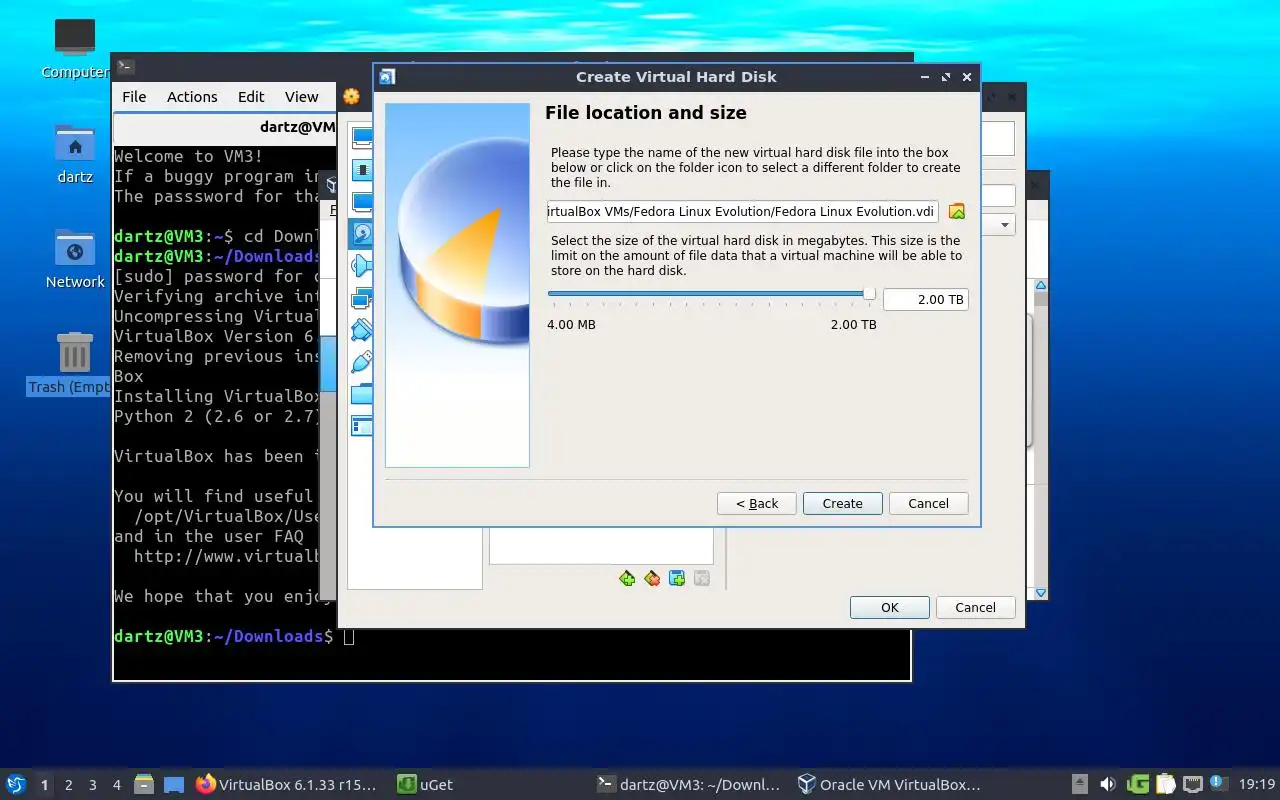Viewport: 1280px width, 800px height.
Task: Activate VirtualBox 6.1.33 taskbar window button
Action: (286, 785)
